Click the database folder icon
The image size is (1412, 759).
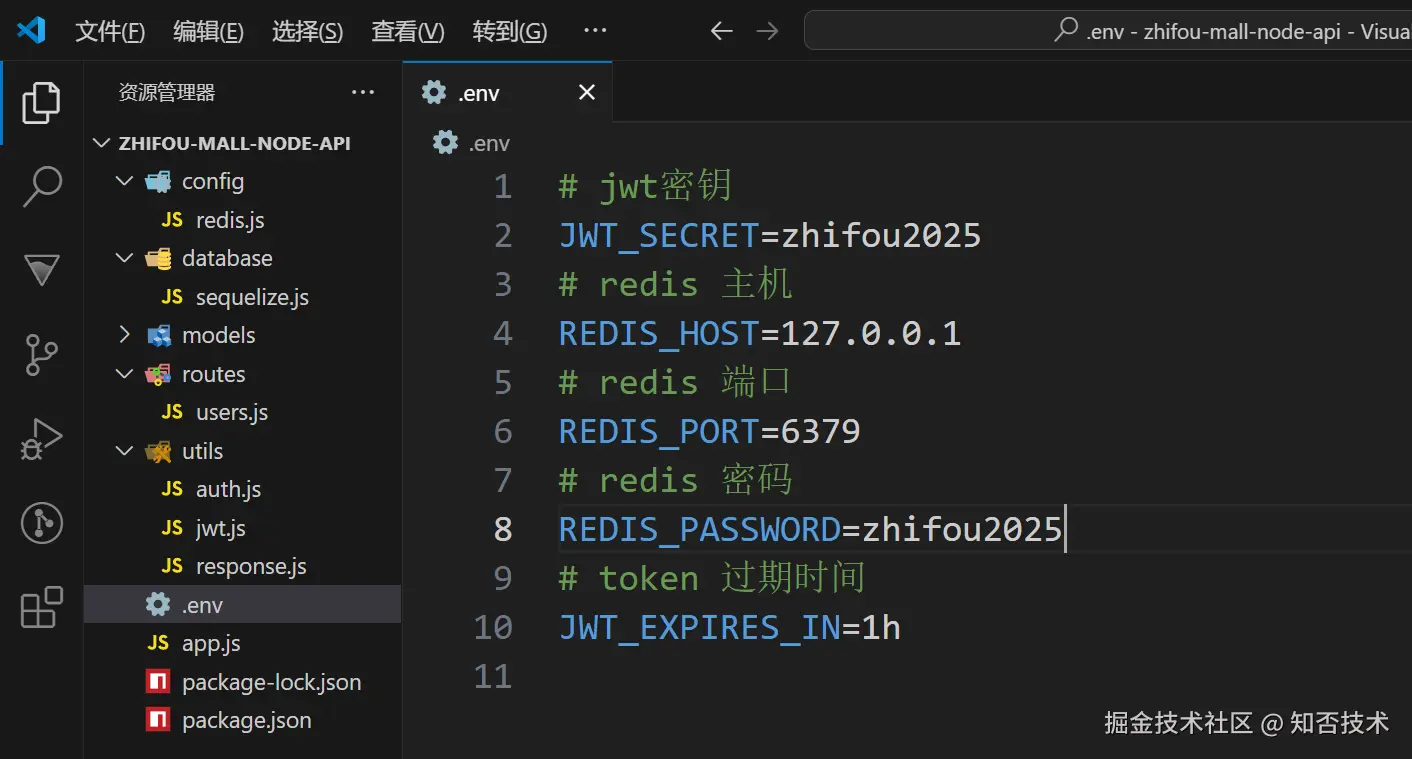pos(158,258)
